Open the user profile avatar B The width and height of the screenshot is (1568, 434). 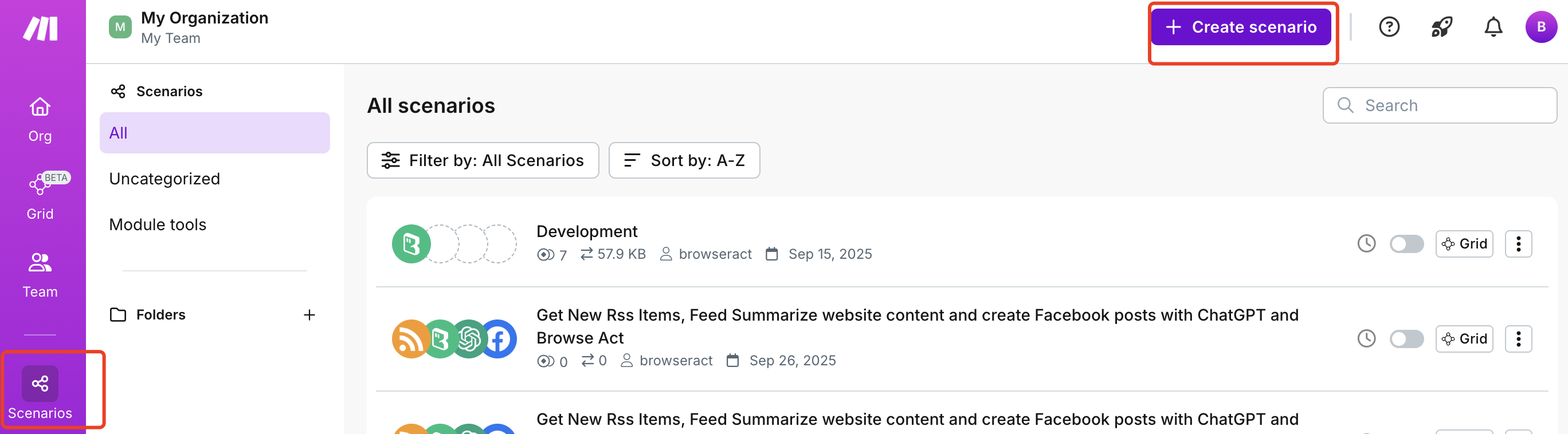(1540, 27)
